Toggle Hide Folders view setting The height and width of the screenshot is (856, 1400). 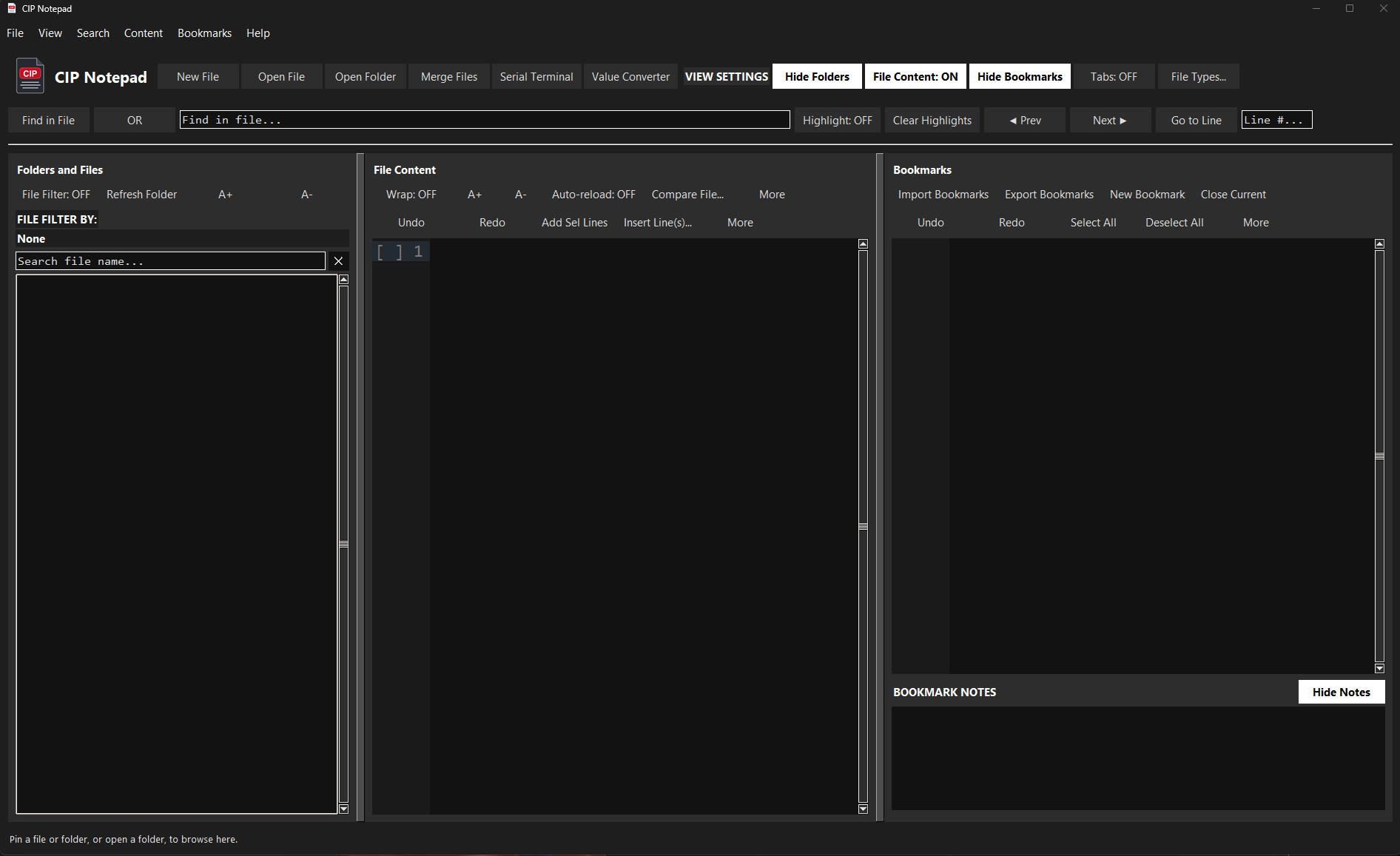pyautogui.click(x=817, y=77)
